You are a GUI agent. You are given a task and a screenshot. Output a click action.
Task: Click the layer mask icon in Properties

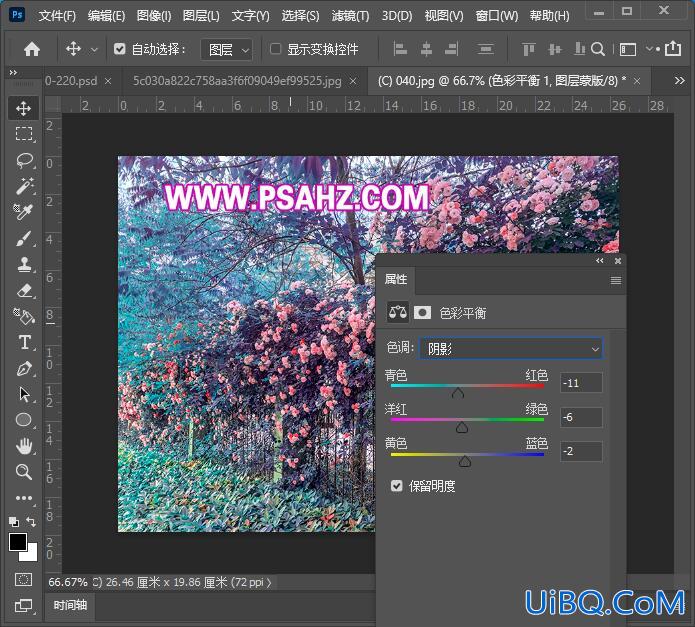(x=422, y=313)
